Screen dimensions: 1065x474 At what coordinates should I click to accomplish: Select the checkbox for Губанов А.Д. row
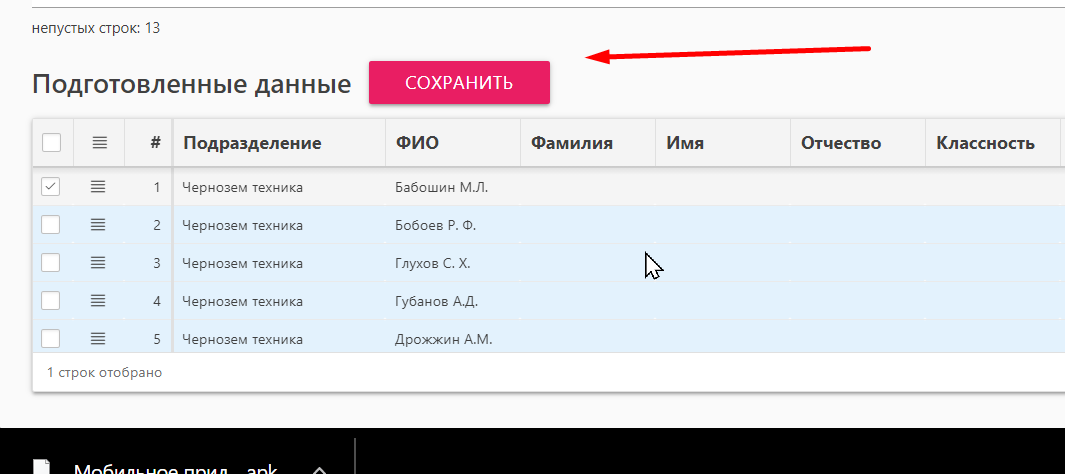pos(51,301)
